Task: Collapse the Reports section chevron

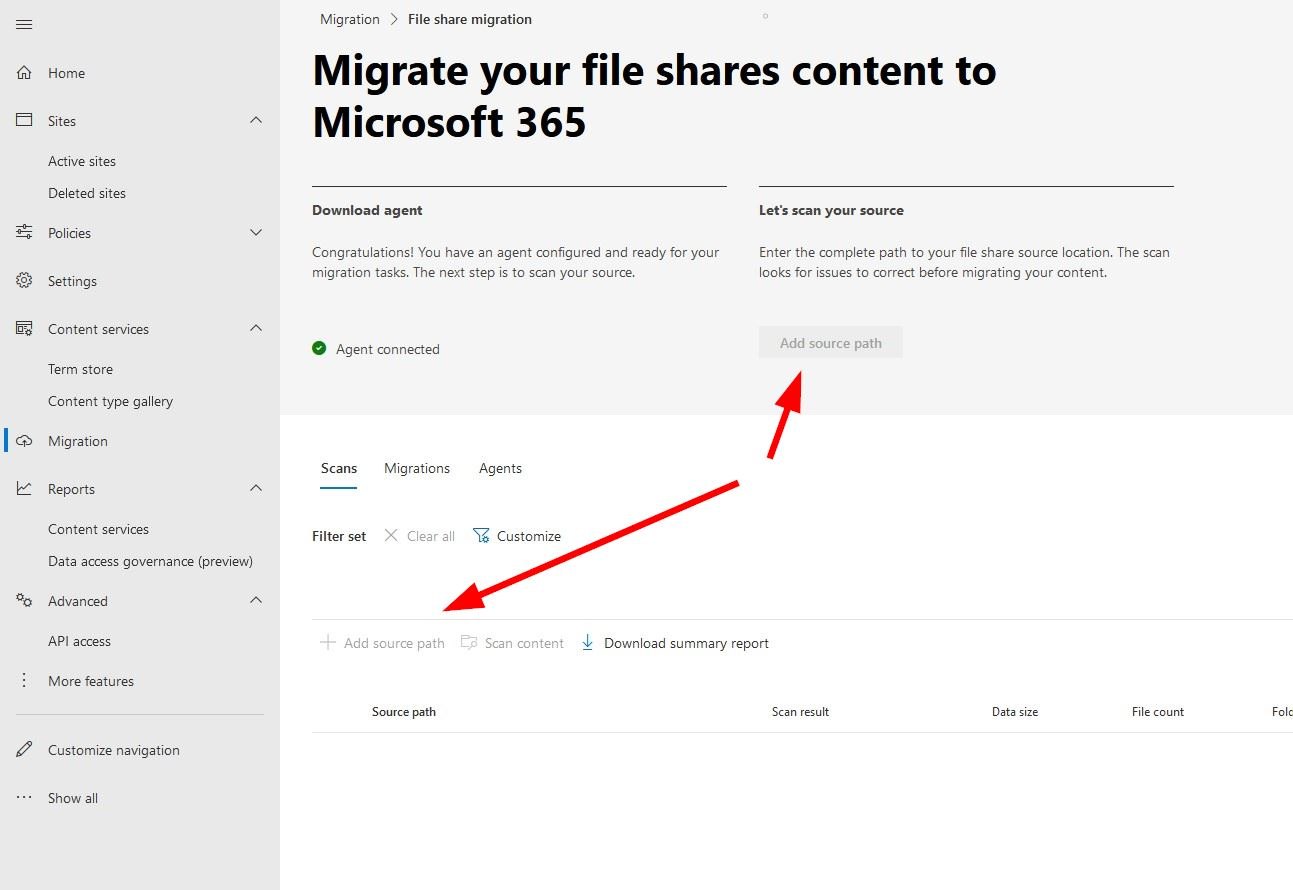Action: pyautogui.click(x=256, y=488)
